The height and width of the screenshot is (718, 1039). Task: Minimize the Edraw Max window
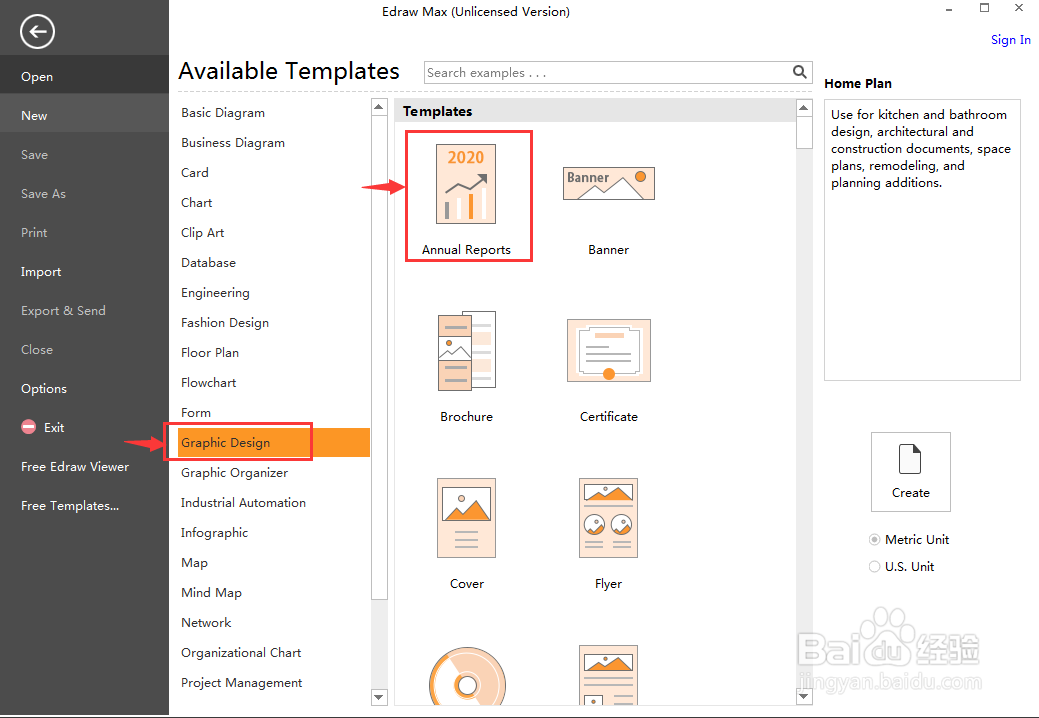(x=950, y=9)
